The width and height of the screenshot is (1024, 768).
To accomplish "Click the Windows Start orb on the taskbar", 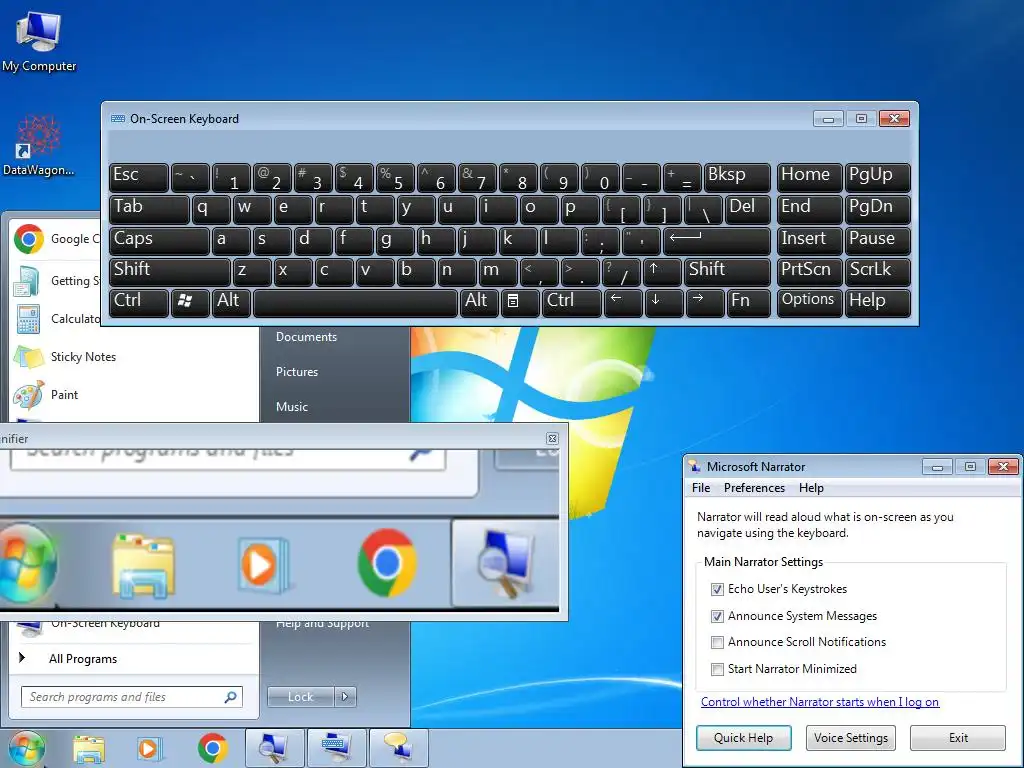I will [x=26, y=748].
